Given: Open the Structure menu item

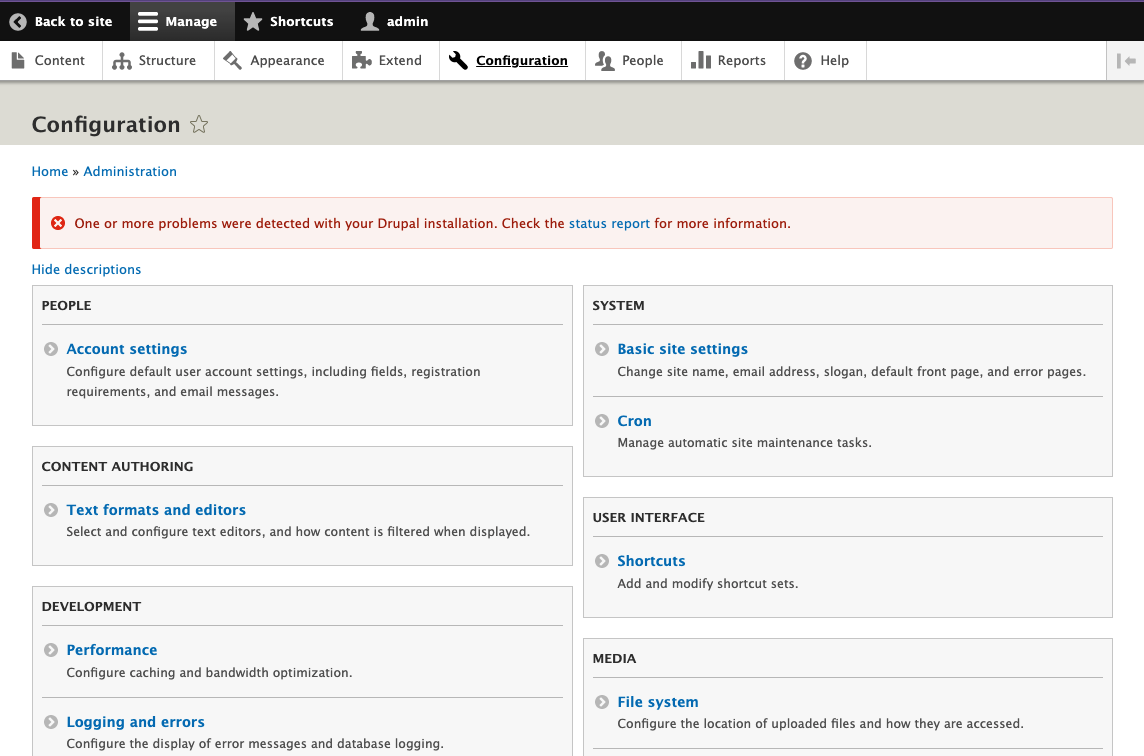Looking at the screenshot, I should (167, 61).
